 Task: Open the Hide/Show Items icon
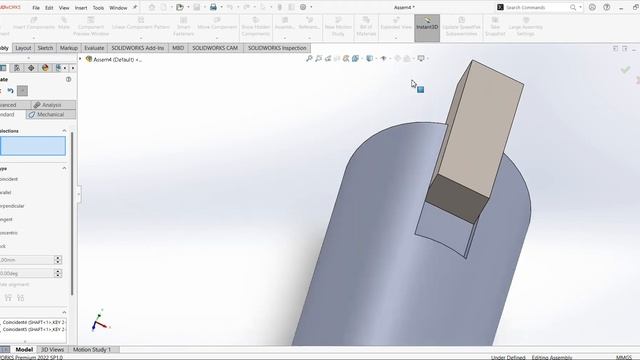383,59
